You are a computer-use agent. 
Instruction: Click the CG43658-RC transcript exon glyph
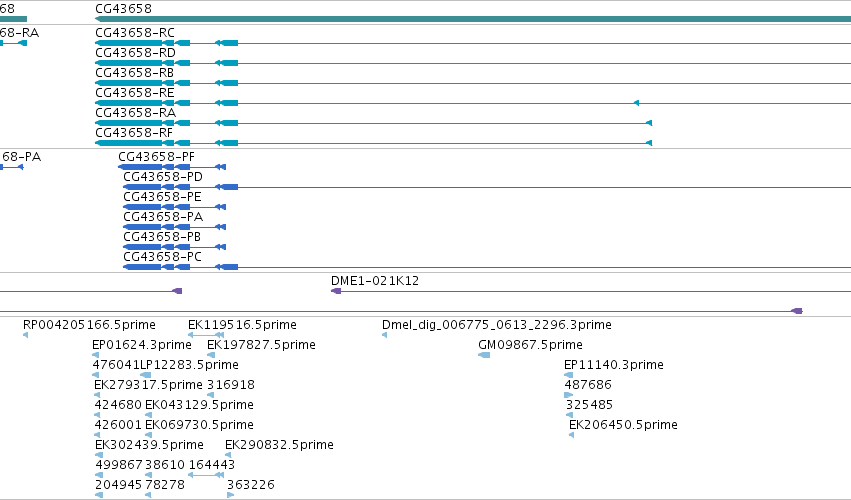[x=129, y=43]
